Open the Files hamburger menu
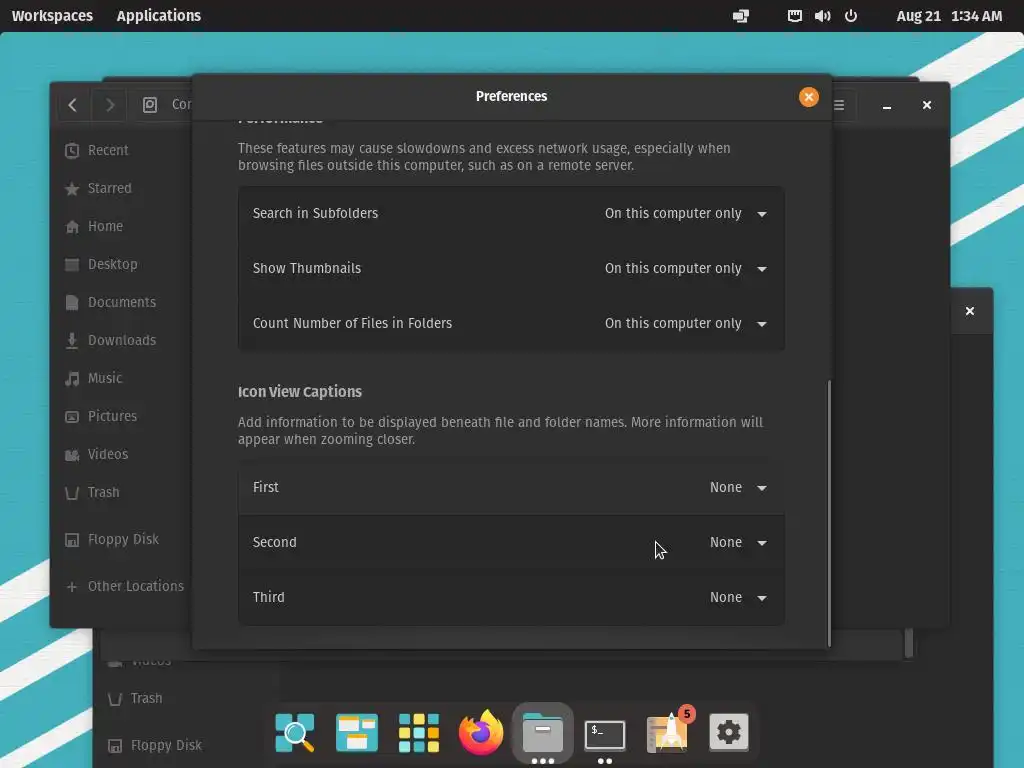 [839, 105]
